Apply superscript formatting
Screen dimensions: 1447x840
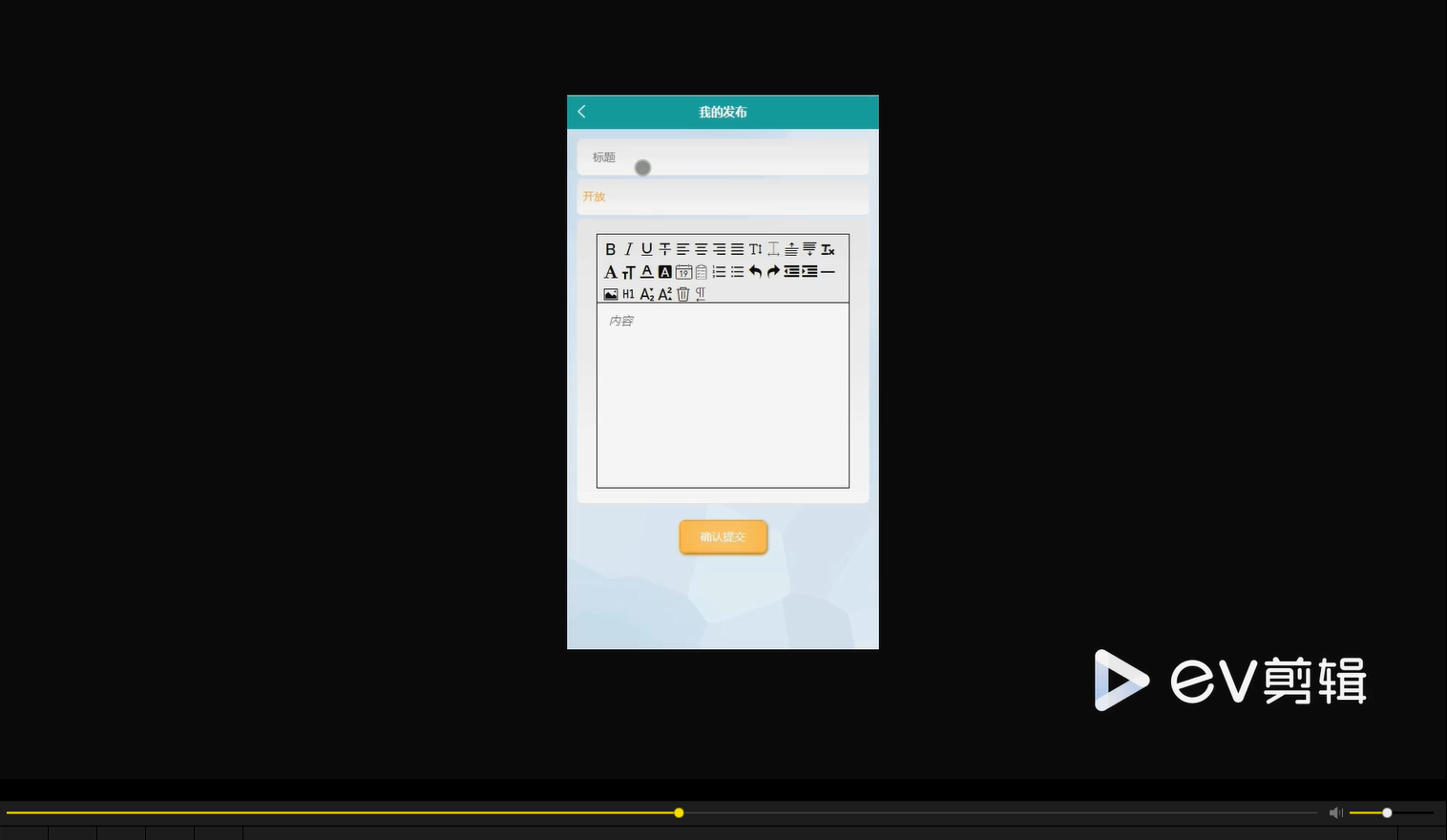click(x=665, y=295)
